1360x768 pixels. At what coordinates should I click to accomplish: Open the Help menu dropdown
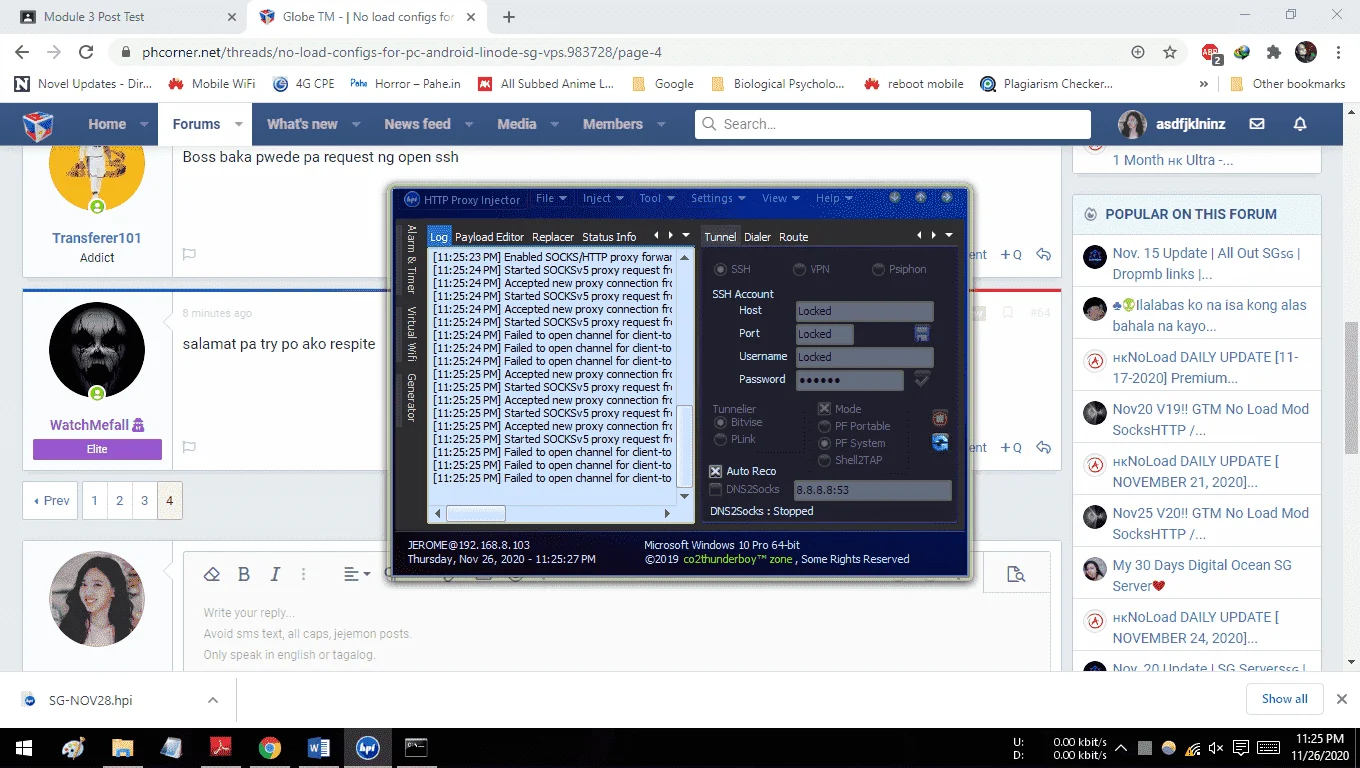coord(833,198)
